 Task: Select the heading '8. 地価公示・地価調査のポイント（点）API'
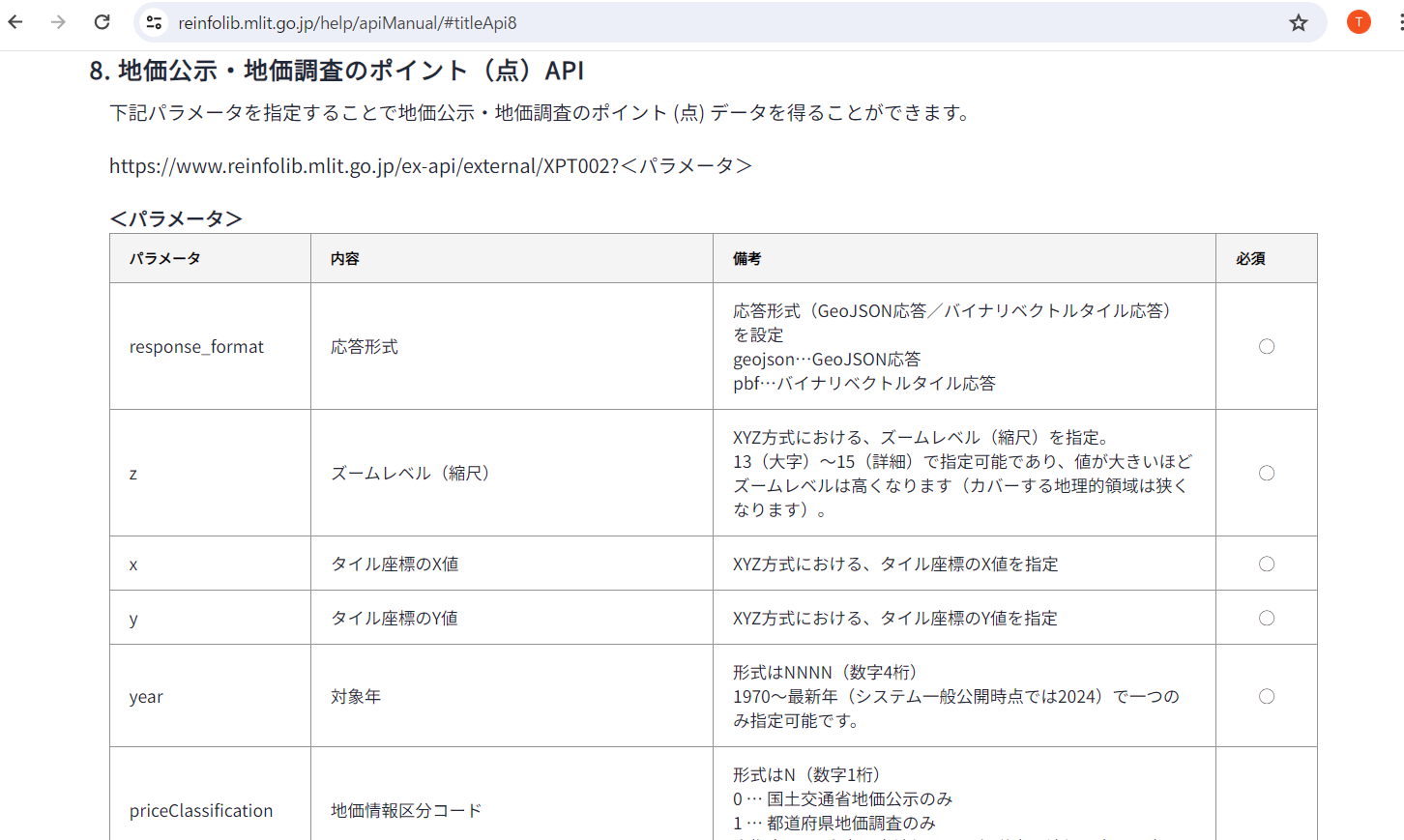pyautogui.click(x=336, y=71)
